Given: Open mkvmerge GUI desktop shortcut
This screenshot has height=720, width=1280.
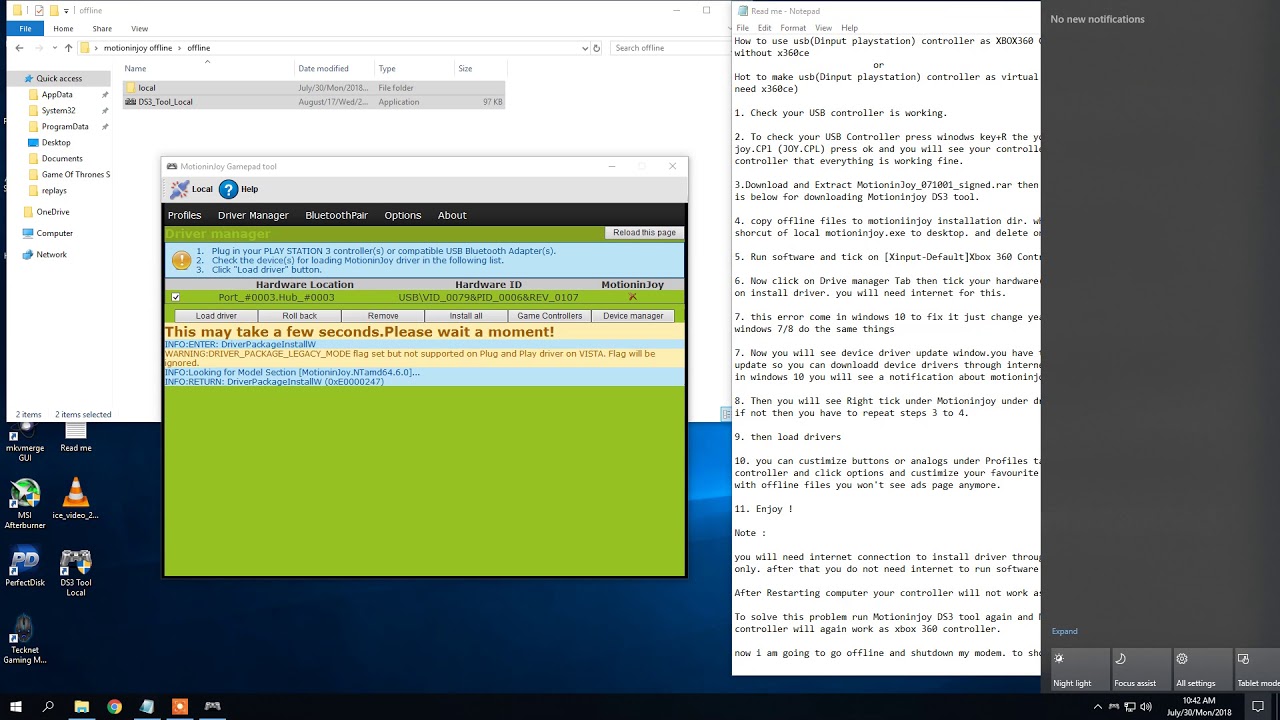Looking at the screenshot, I should (x=24, y=440).
